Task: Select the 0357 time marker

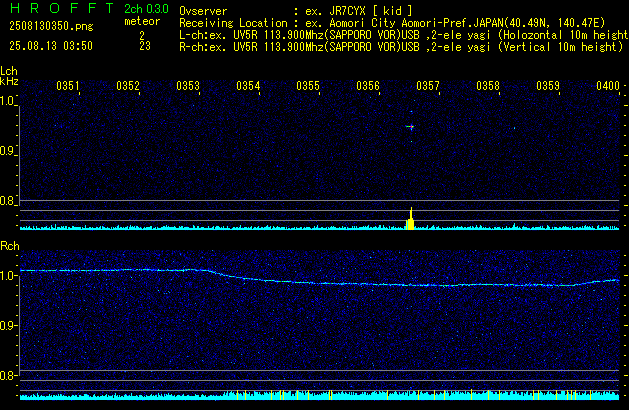Action: pyautogui.click(x=428, y=86)
